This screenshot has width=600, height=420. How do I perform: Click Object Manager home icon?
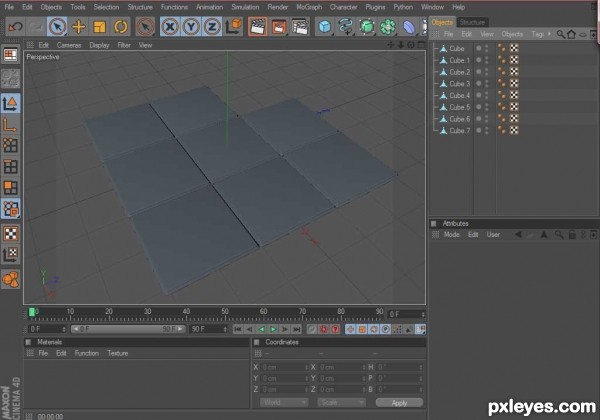tap(571, 34)
